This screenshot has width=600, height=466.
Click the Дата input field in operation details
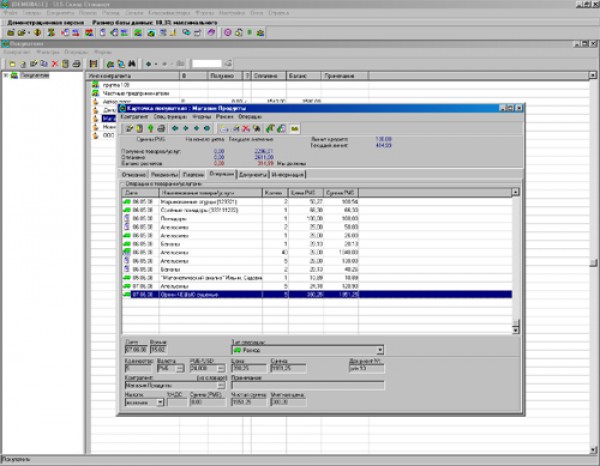click(x=136, y=350)
